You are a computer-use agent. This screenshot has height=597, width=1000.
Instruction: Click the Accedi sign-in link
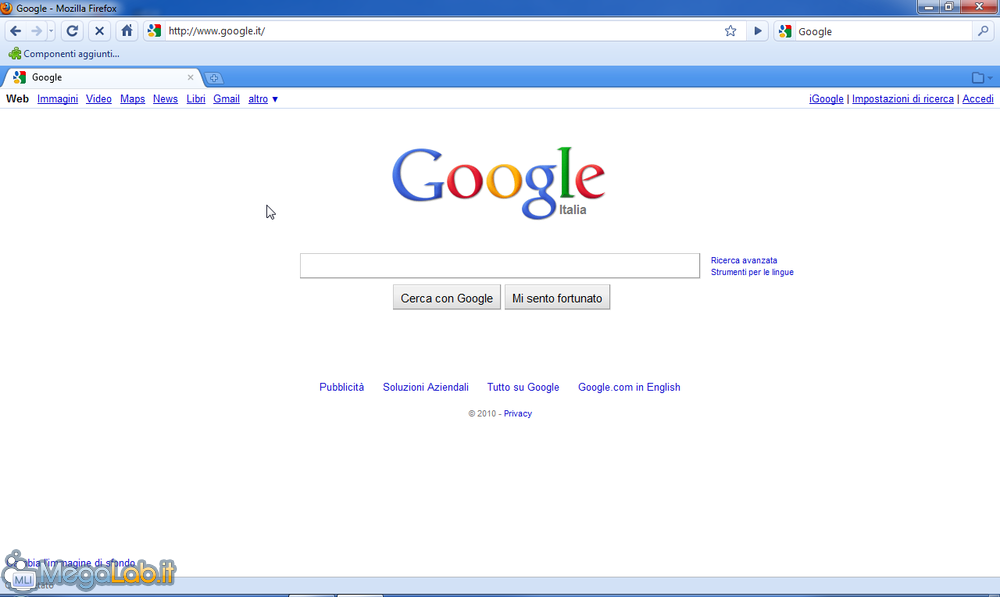pos(978,99)
